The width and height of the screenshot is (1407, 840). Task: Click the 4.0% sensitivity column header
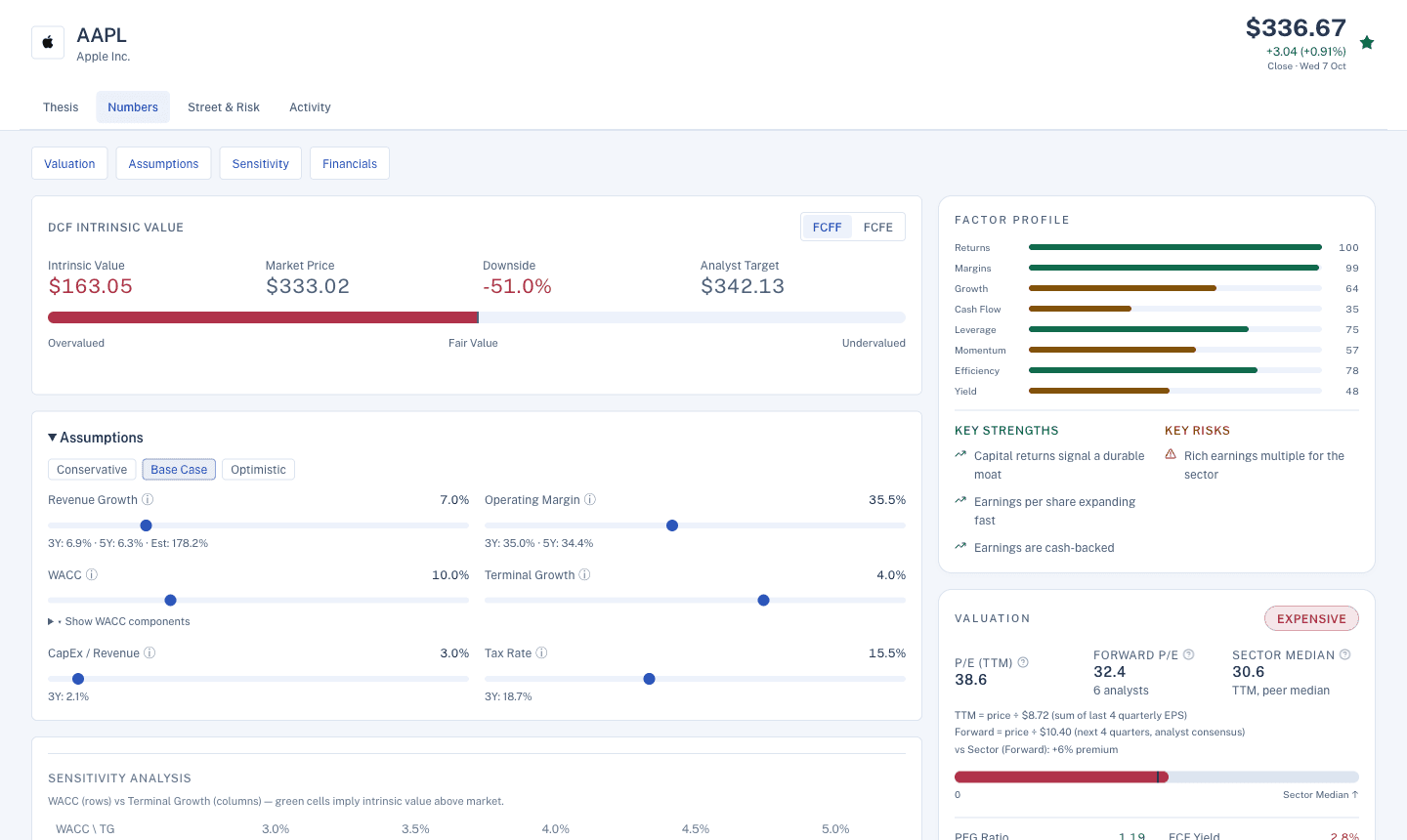(555, 829)
